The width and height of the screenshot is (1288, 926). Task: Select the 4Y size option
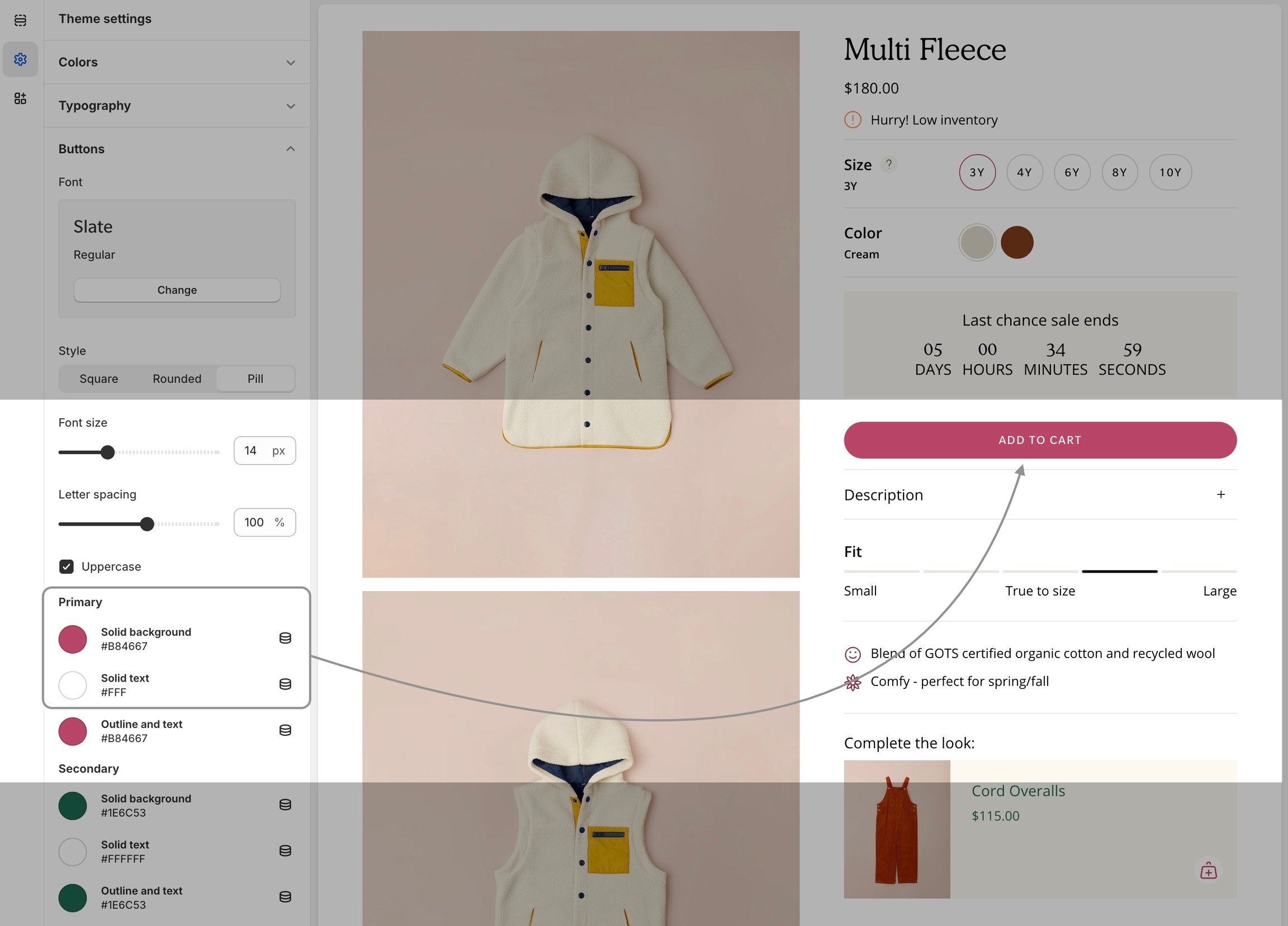click(x=1024, y=172)
